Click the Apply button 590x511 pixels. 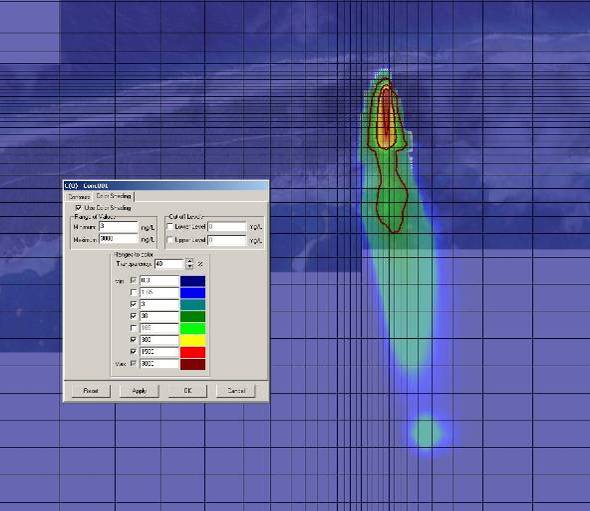point(139,391)
